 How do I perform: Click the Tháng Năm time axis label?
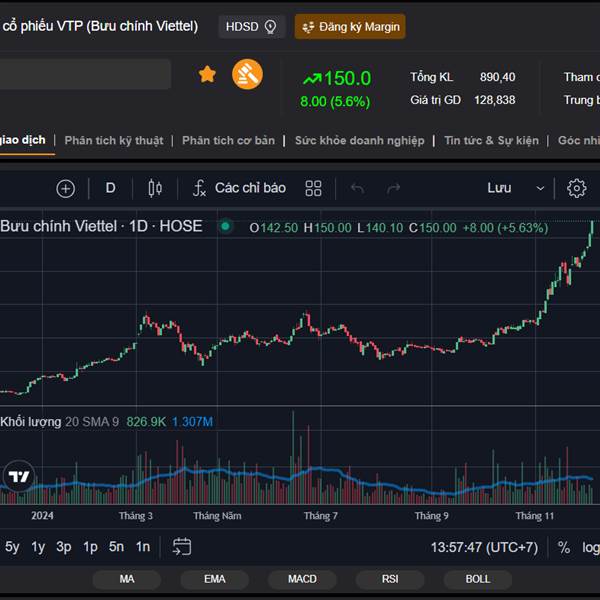[217, 516]
